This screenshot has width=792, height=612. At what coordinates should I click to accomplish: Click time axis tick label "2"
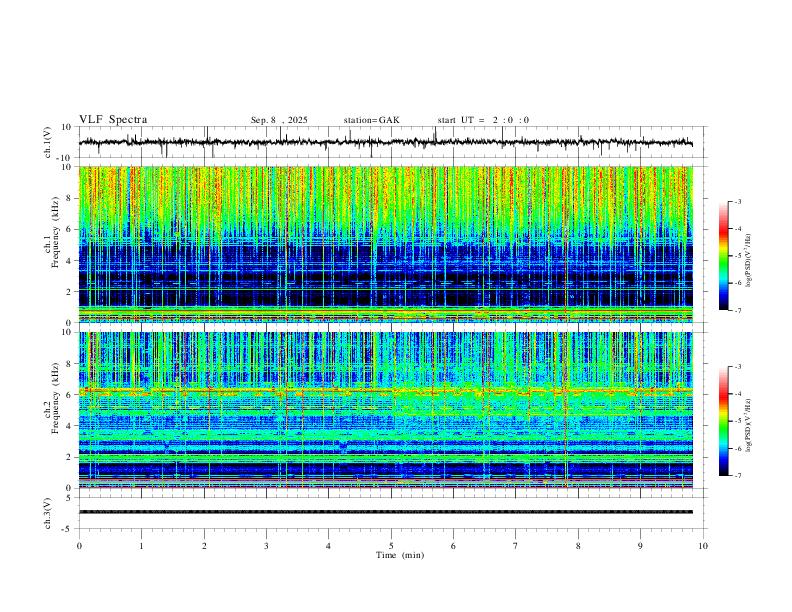click(x=204, y=546)
